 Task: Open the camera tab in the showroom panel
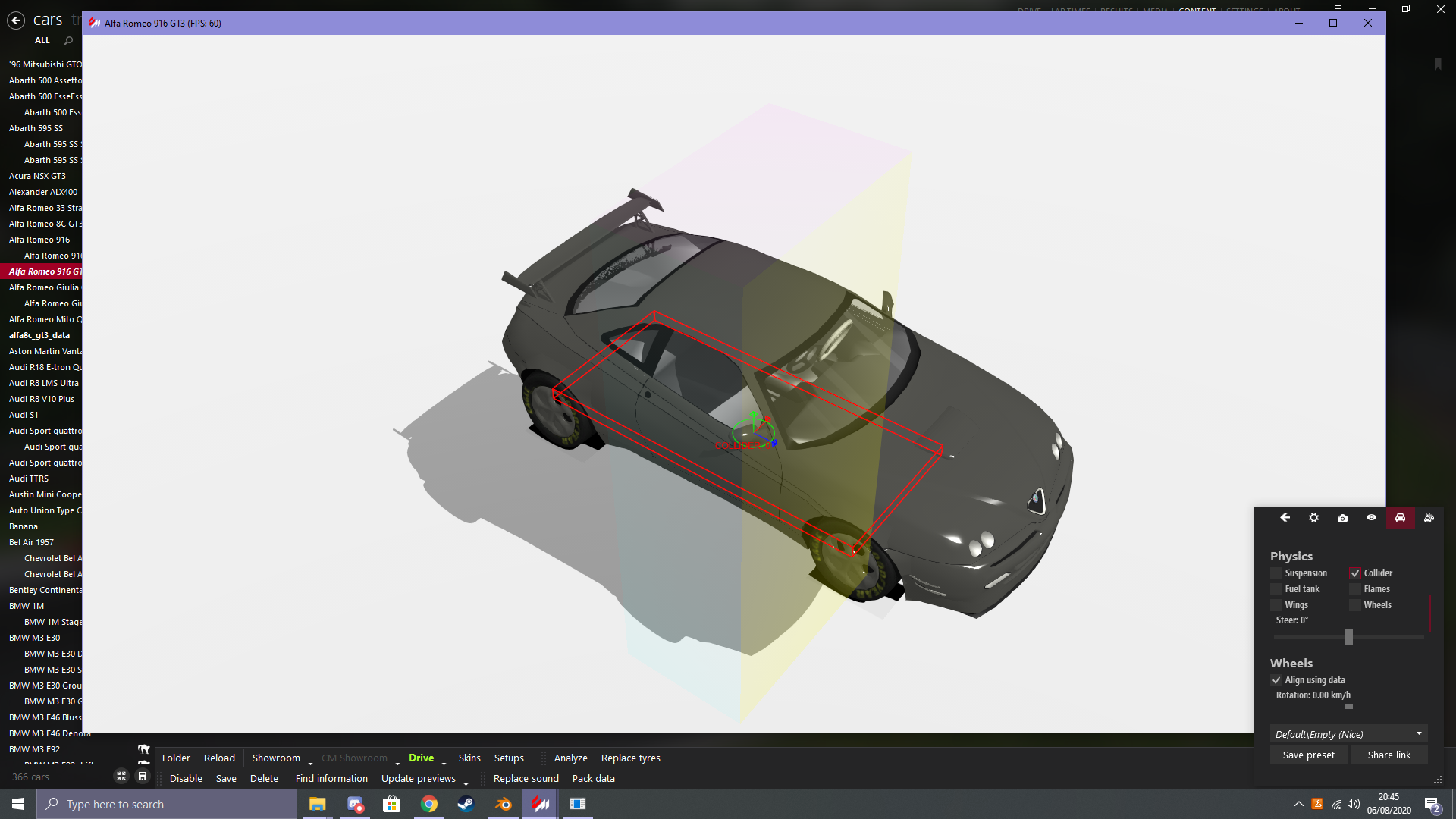point(1342,518)
